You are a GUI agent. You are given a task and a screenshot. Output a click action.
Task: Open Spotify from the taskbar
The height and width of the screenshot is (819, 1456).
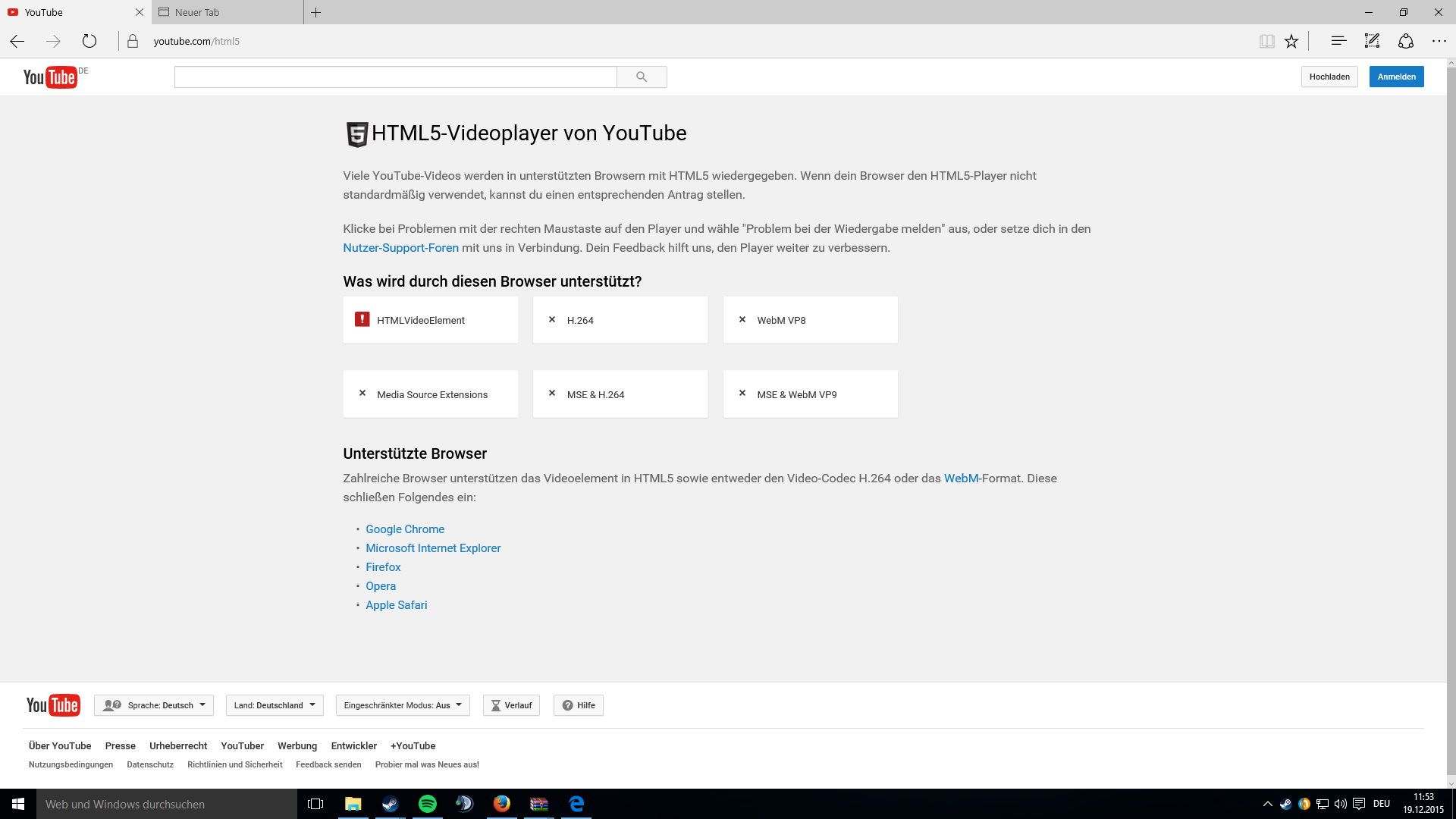(x=428, y=804)
